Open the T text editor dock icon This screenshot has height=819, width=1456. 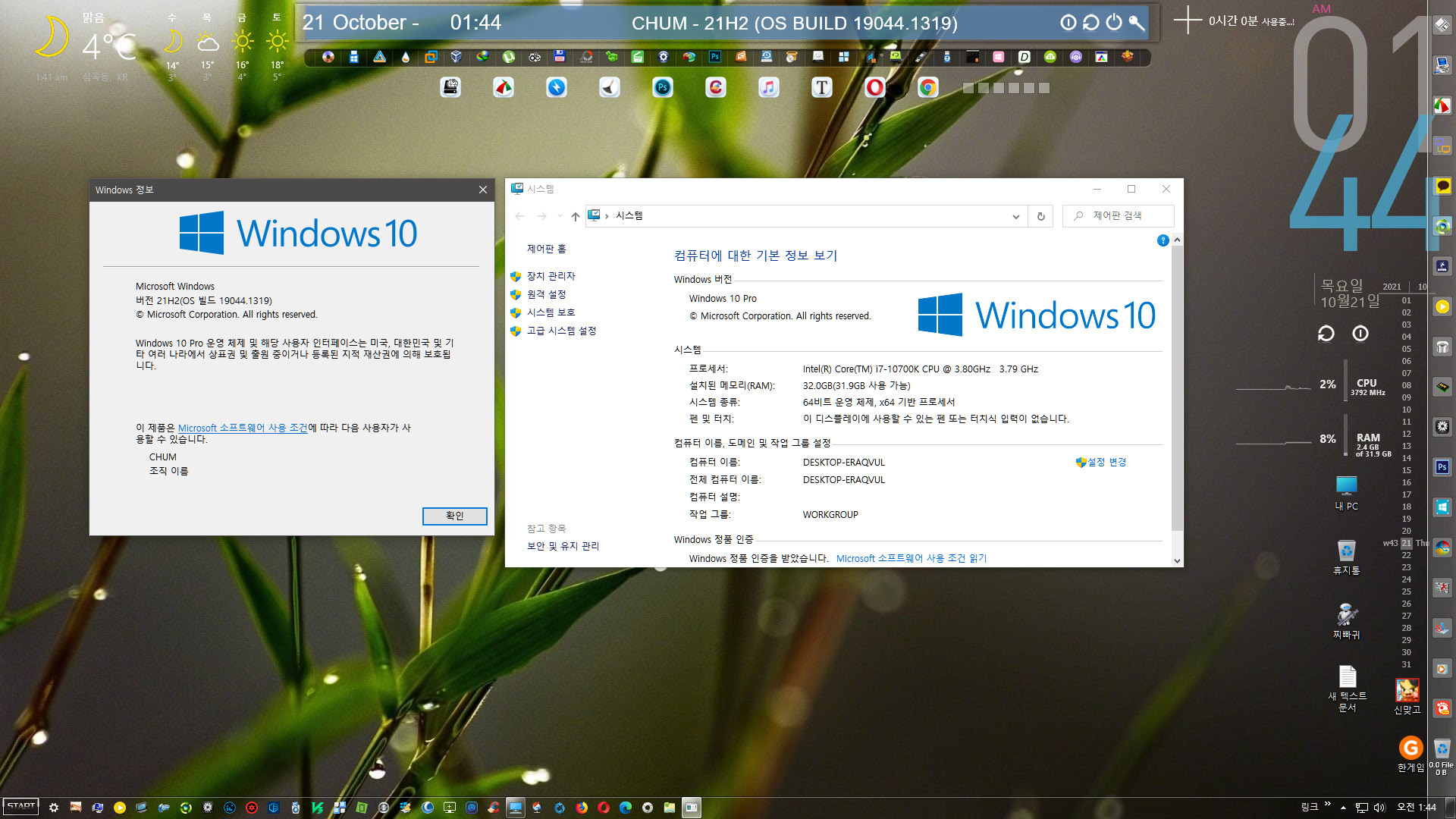(821, 88)
